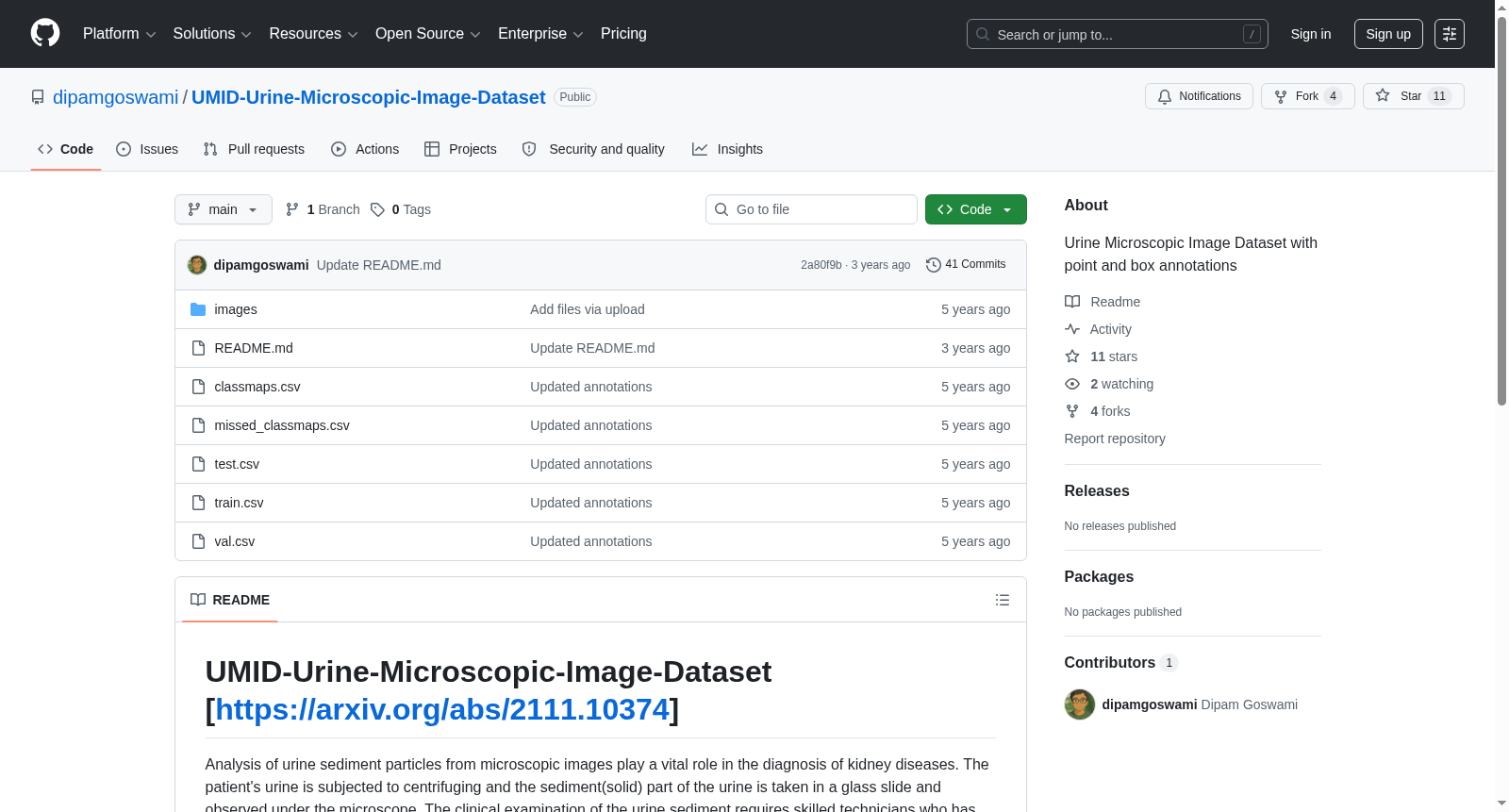Focus the Search or jump to field
This screenshot has height=812, width=1509.
click(1118, 34)
